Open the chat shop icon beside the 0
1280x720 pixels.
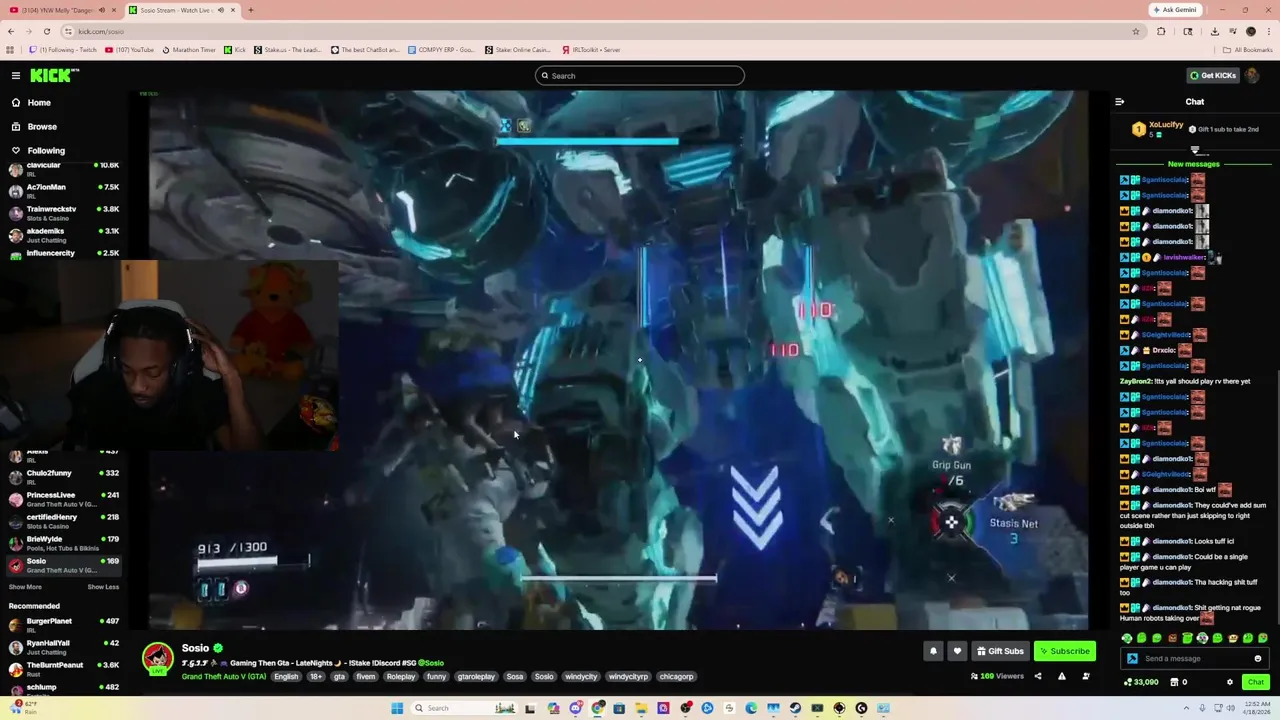(1174, 683)
